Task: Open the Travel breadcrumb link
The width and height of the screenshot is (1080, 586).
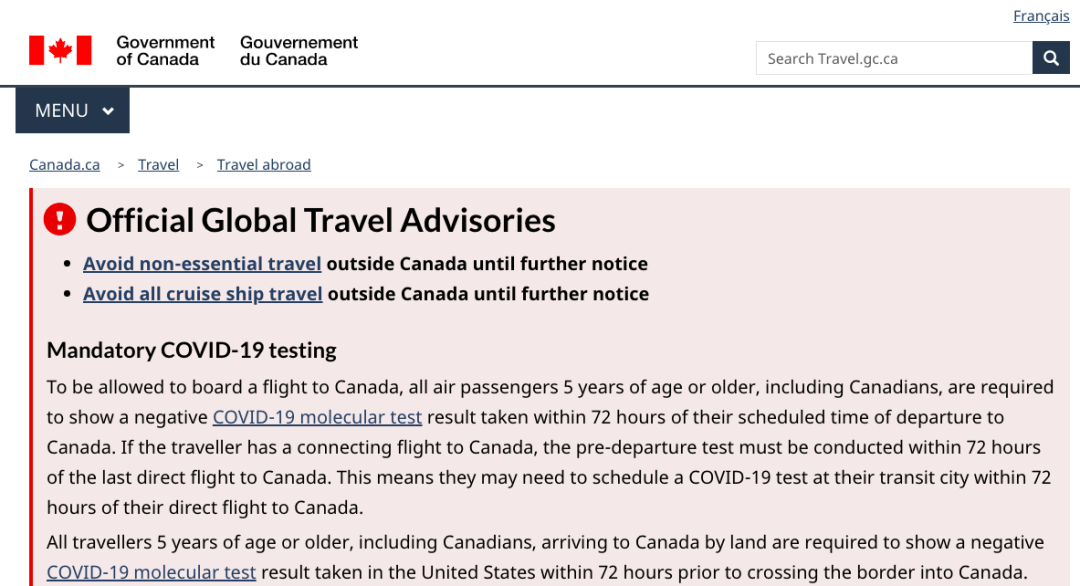Action: coord(158,165)
